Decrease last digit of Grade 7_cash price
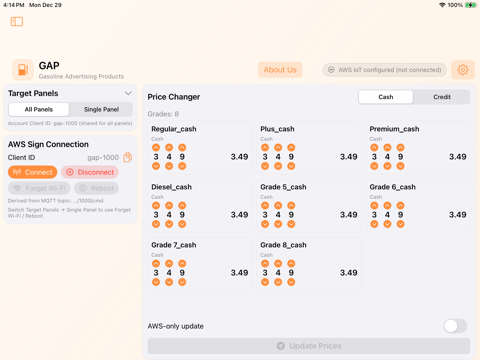 (x=182, y=282)
